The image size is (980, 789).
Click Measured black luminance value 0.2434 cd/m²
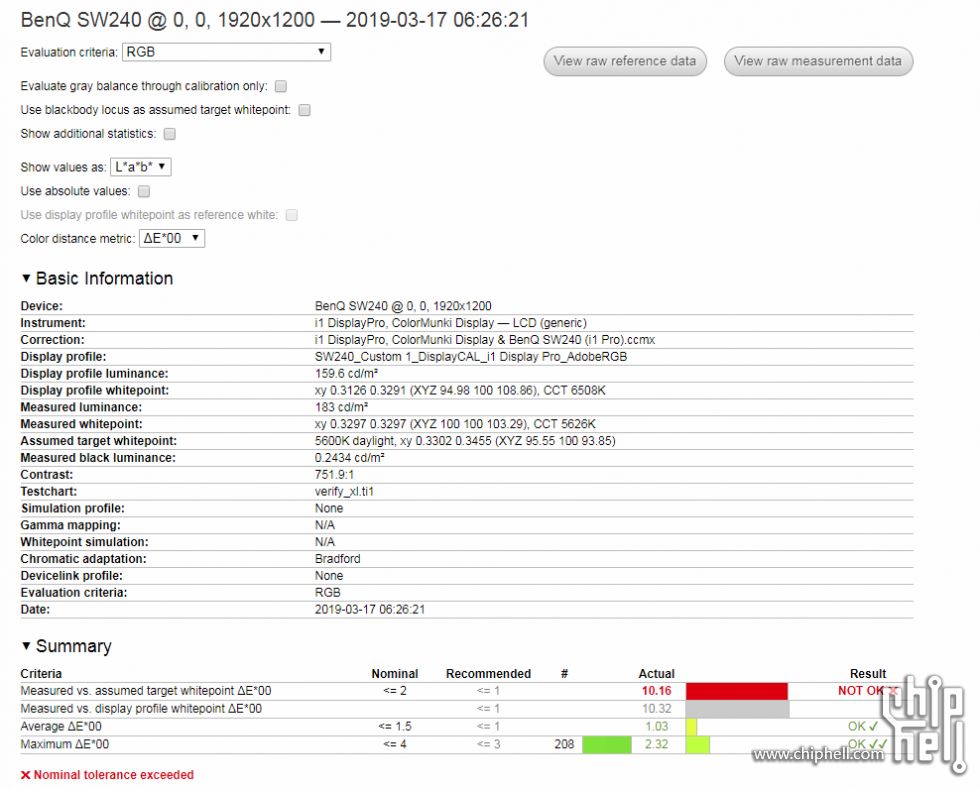click(349, 458)
